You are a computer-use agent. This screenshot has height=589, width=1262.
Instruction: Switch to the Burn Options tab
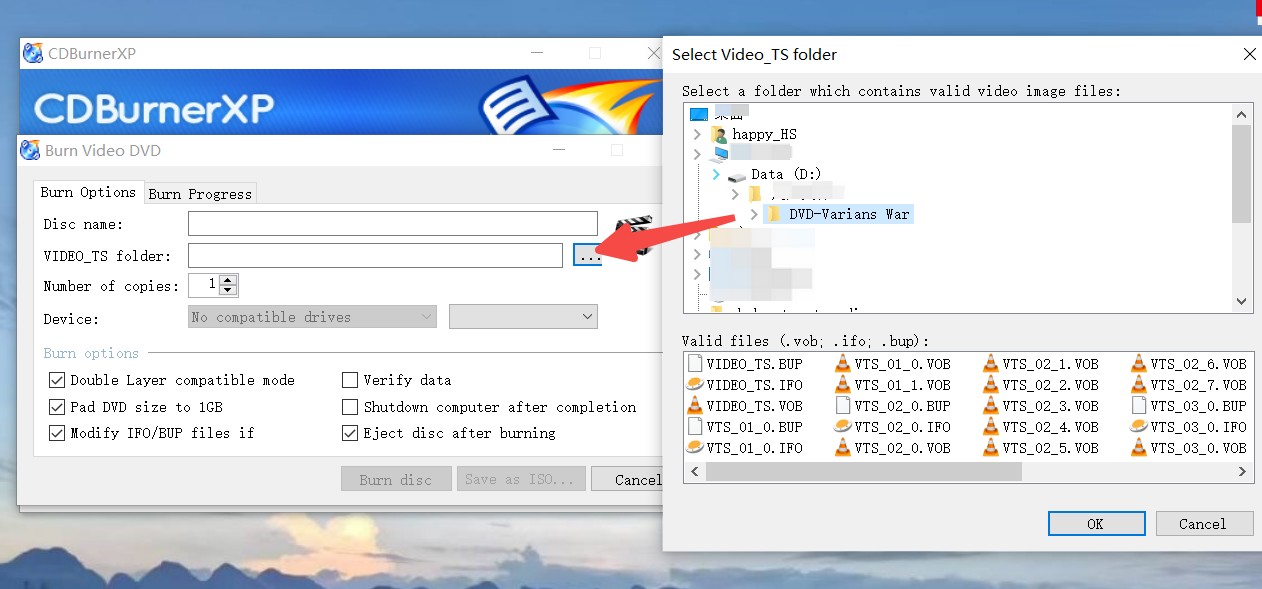coord(88,192)
